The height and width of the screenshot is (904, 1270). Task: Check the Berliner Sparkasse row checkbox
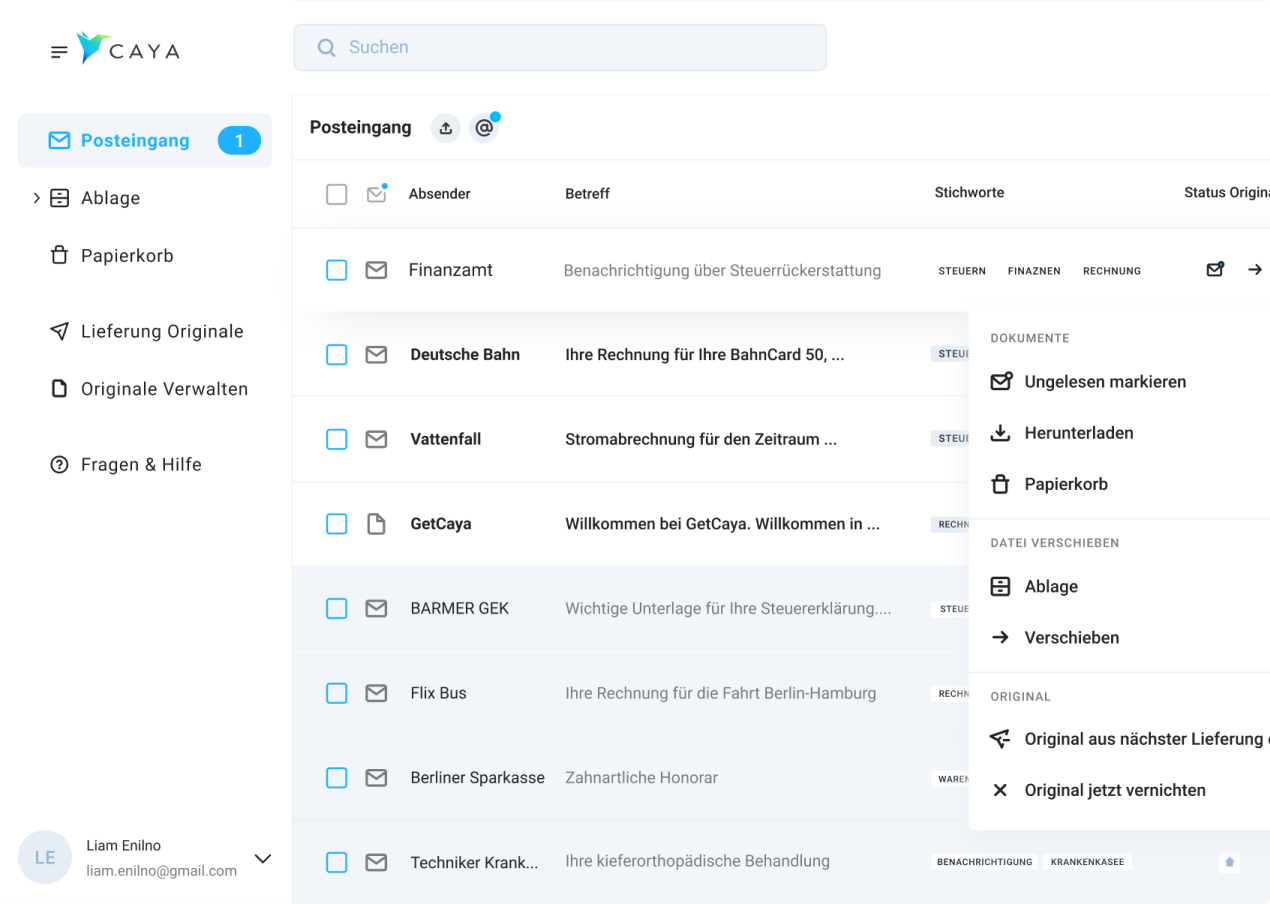[x=337, y=777]
